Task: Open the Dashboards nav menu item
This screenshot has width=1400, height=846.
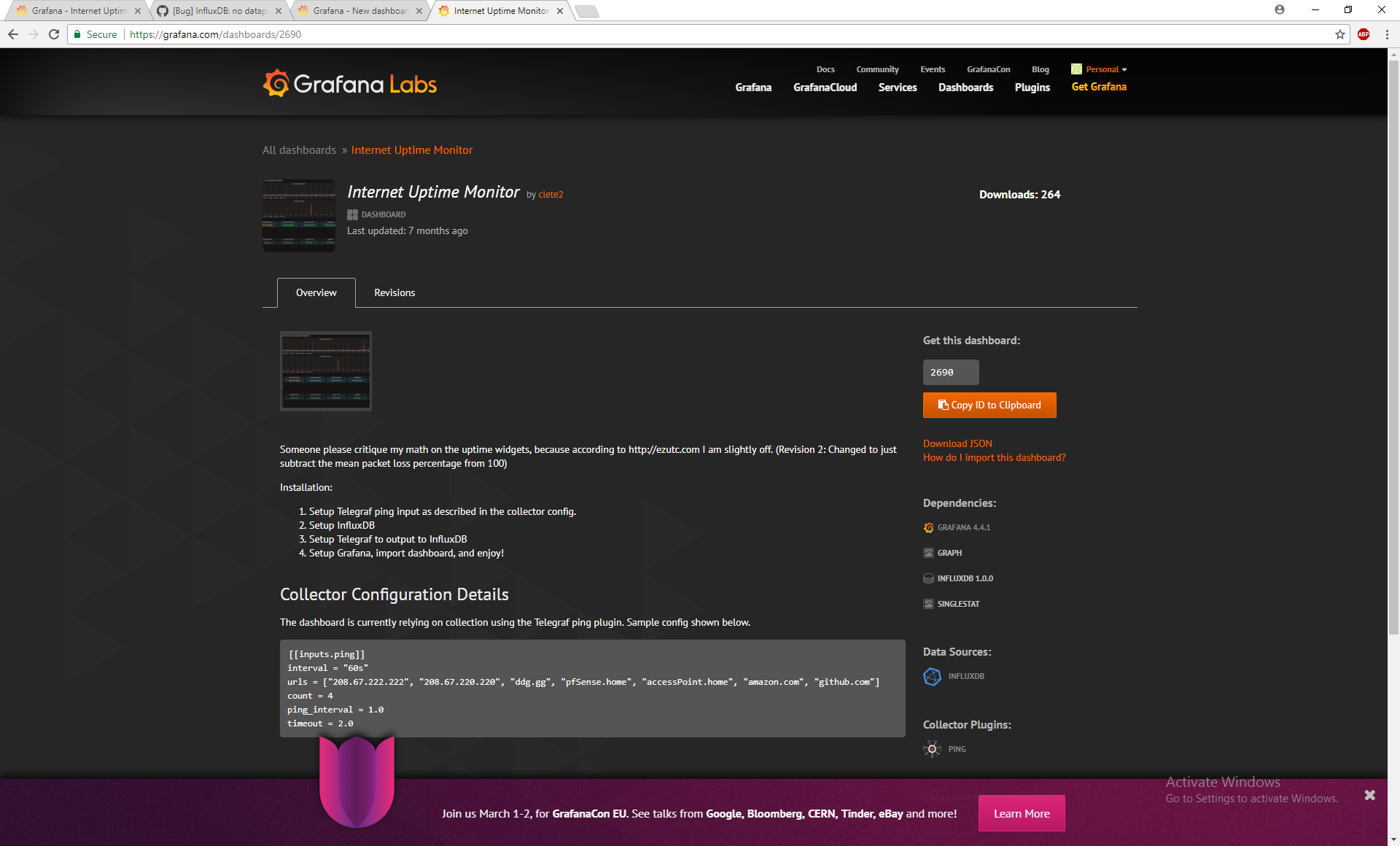Action: pyautogui.click(x=965, y=88)
